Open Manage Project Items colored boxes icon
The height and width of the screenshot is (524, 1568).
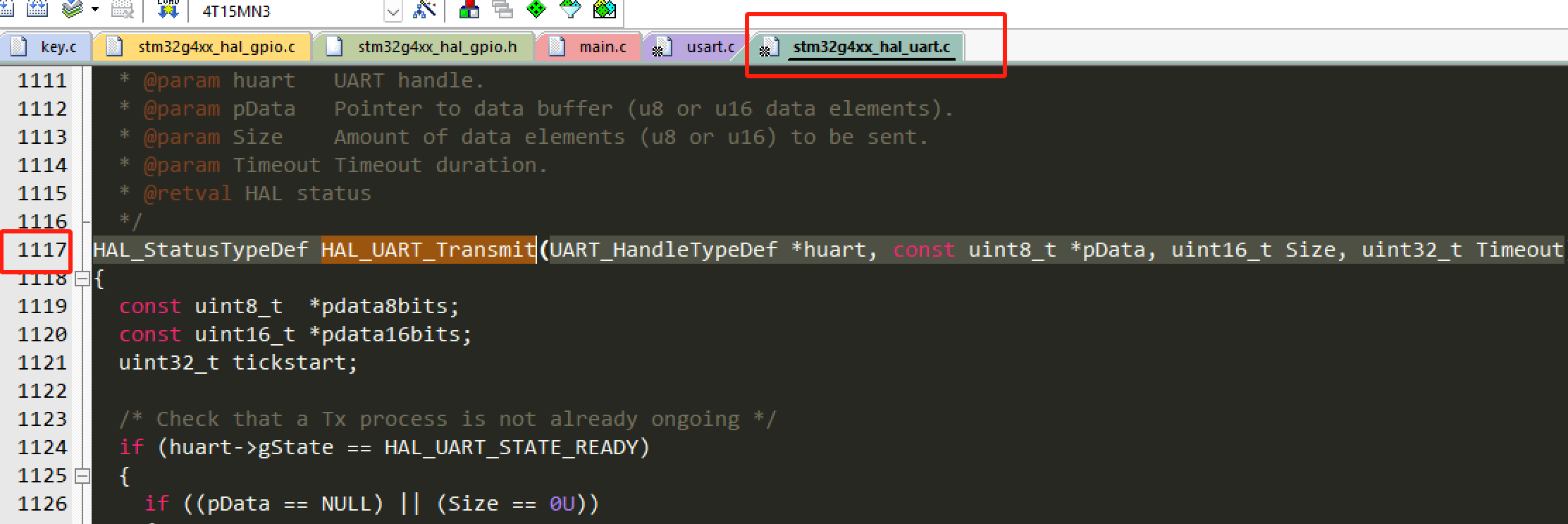[469, 8]
